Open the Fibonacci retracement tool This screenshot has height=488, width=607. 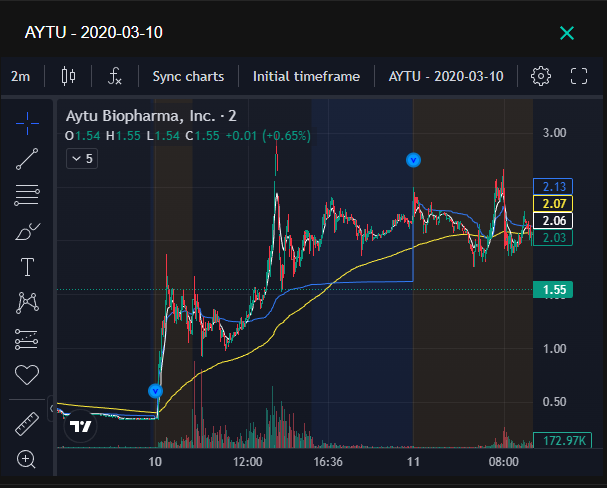coord(27,195)
